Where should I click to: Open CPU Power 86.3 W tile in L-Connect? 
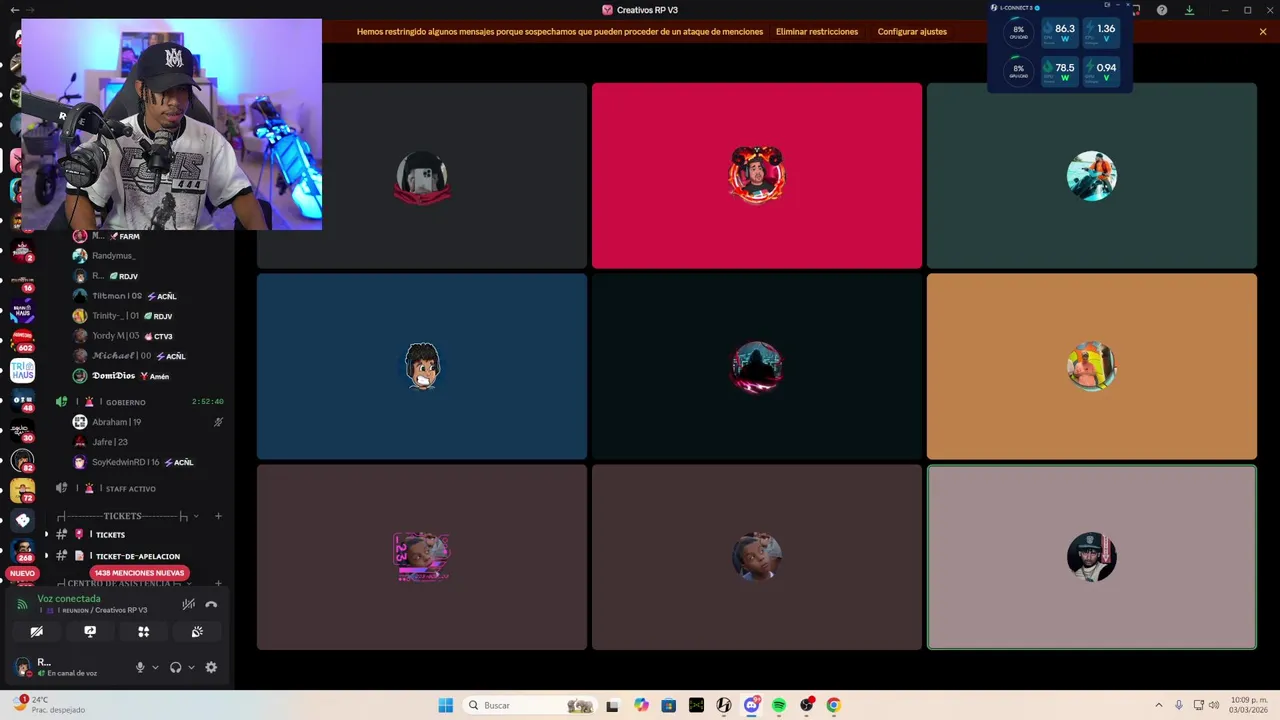1060,32
